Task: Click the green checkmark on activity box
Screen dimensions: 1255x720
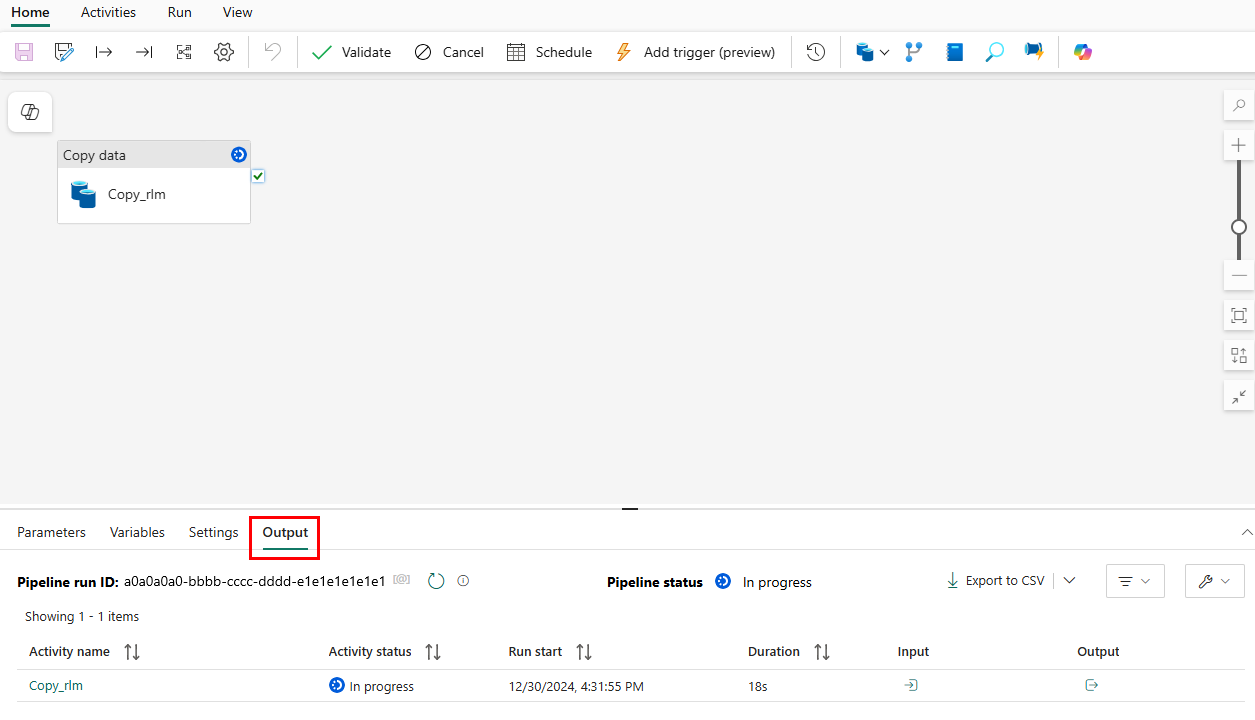Action: (258, 176)
